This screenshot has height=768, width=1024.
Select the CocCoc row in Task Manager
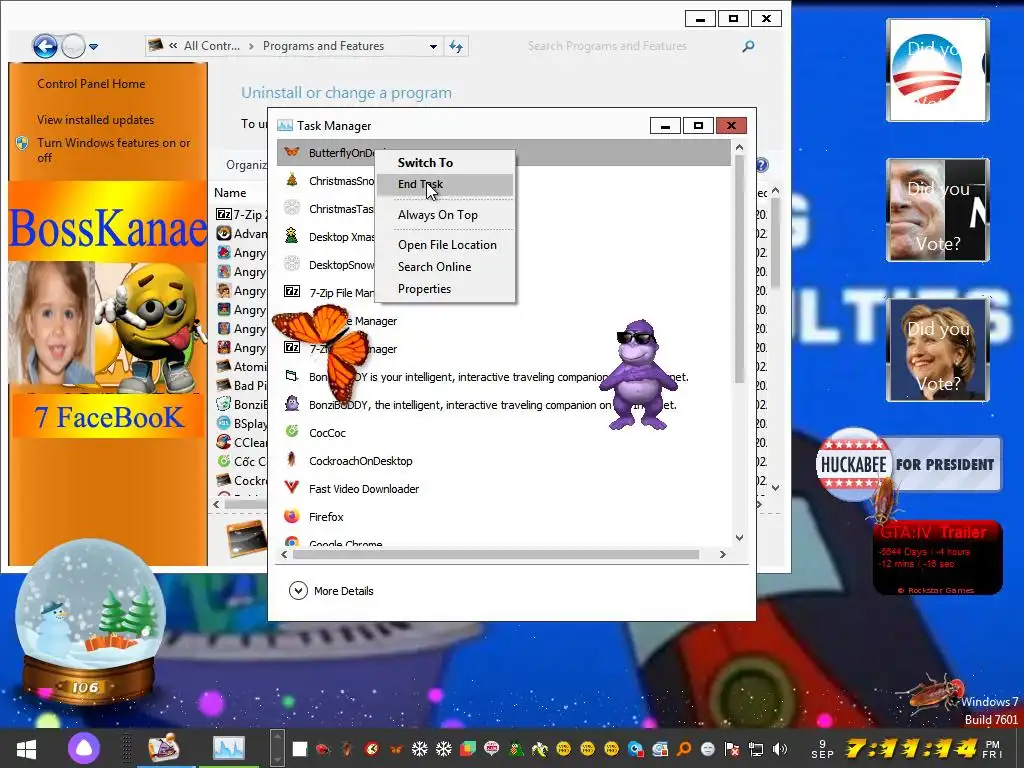[x=504, y=433]
